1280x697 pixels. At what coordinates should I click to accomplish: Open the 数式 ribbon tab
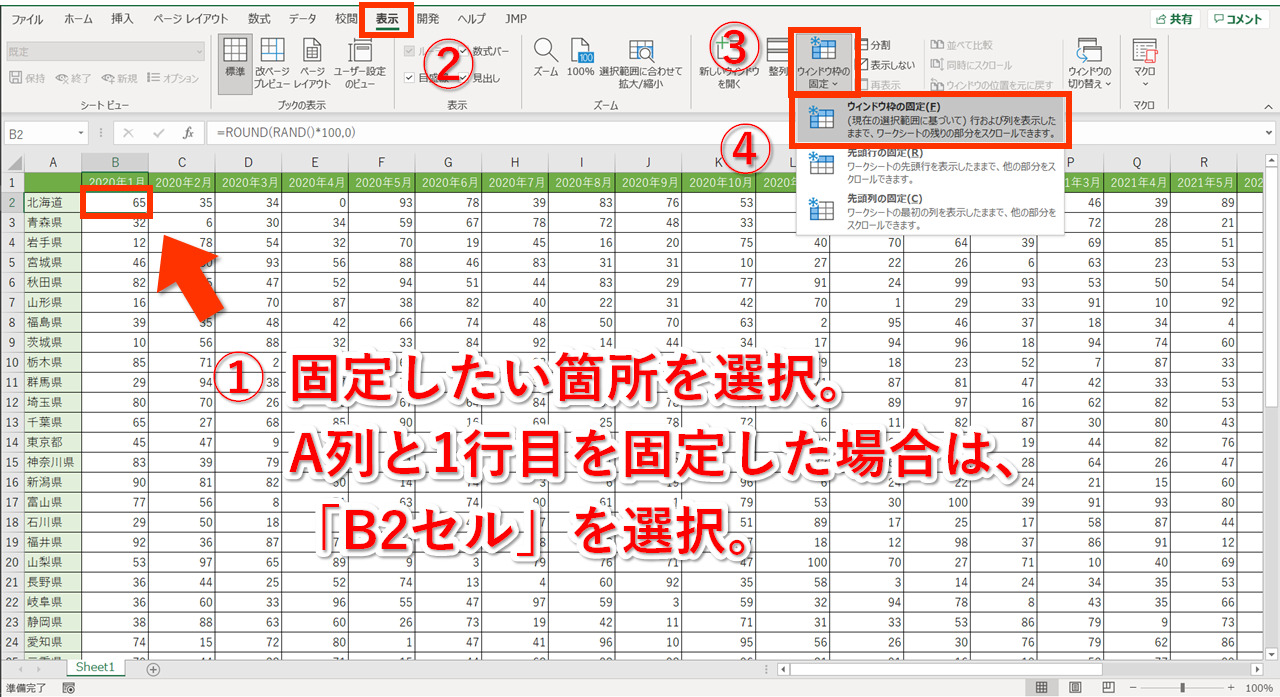(259, 19)
